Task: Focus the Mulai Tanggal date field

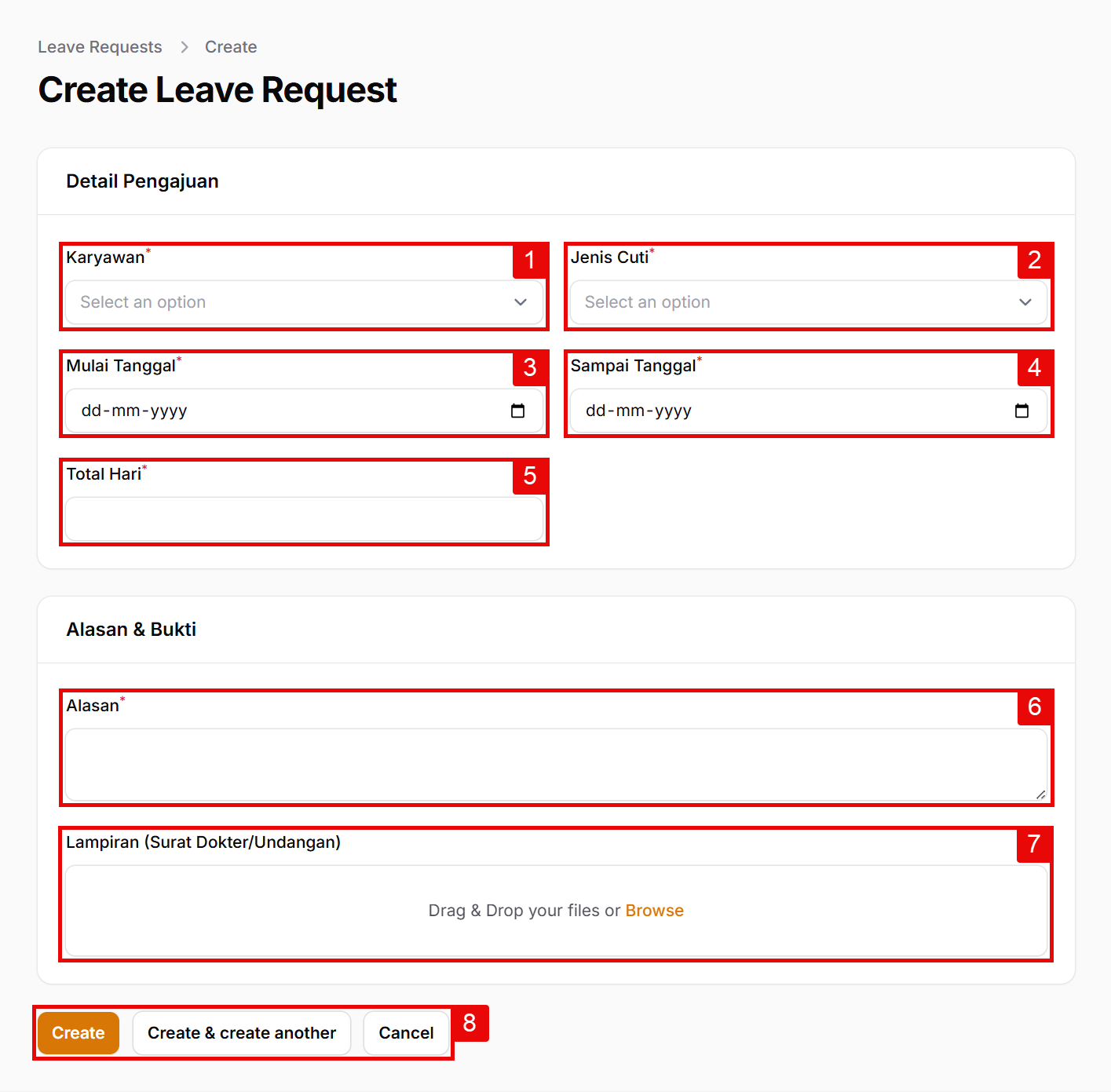Action: pos(283,411)
